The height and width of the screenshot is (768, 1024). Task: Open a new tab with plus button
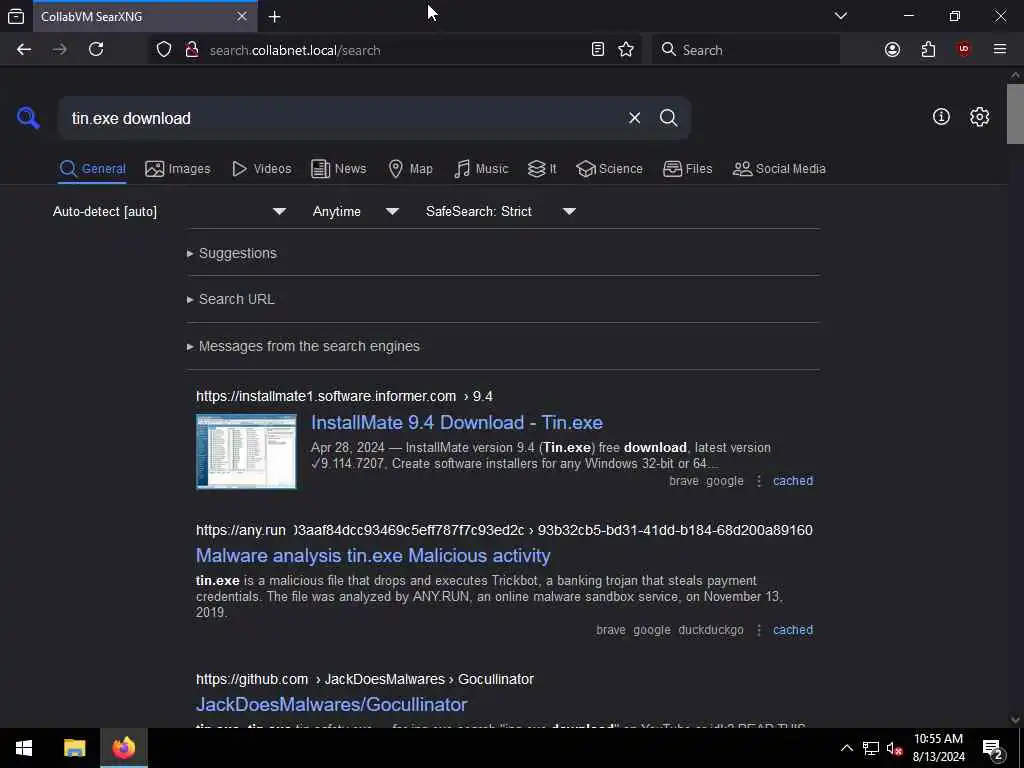tap(275, 16)
